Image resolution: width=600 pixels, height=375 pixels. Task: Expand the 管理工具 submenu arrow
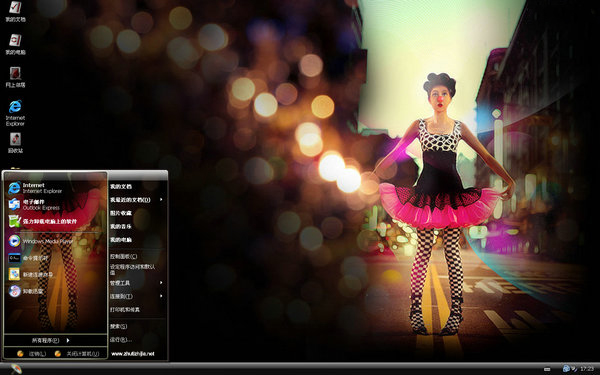point(161,283)
